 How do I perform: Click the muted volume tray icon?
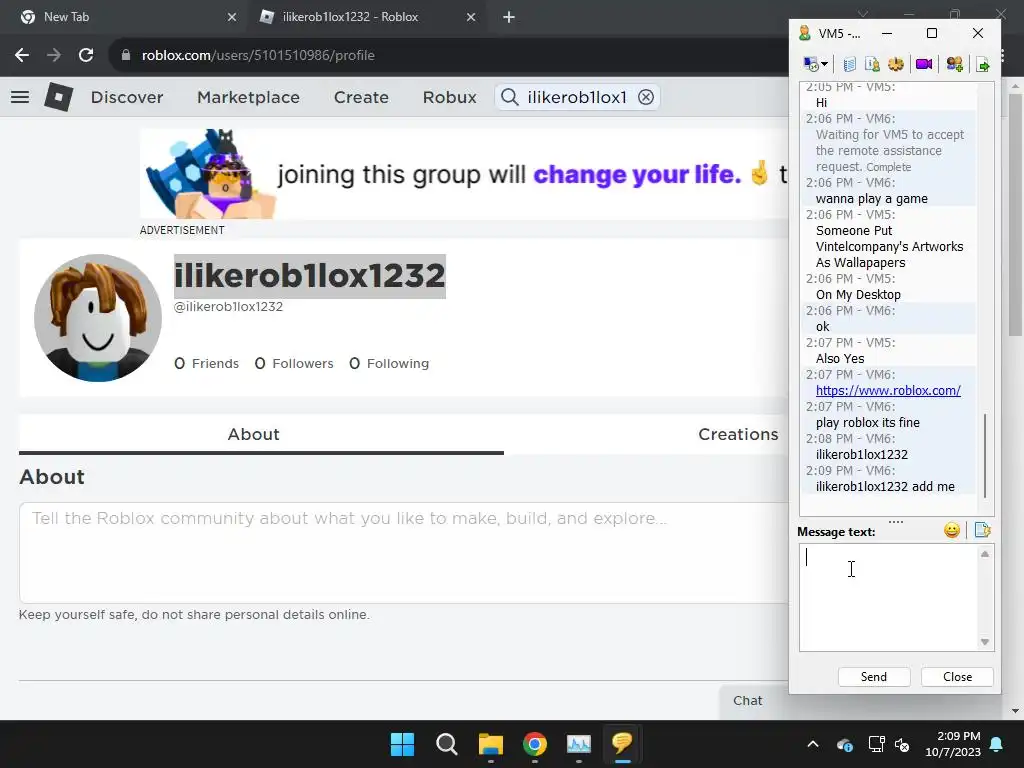902,744
